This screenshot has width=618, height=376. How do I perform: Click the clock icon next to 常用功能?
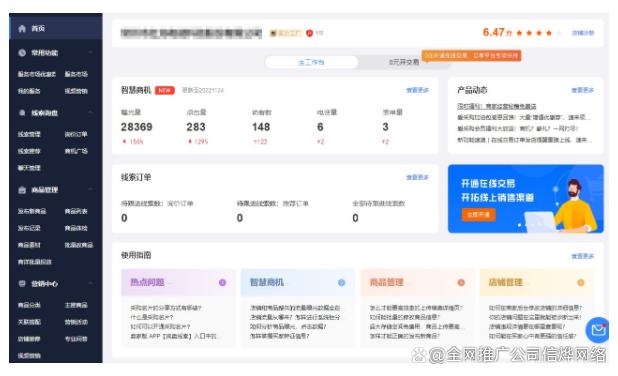[22, 53]
